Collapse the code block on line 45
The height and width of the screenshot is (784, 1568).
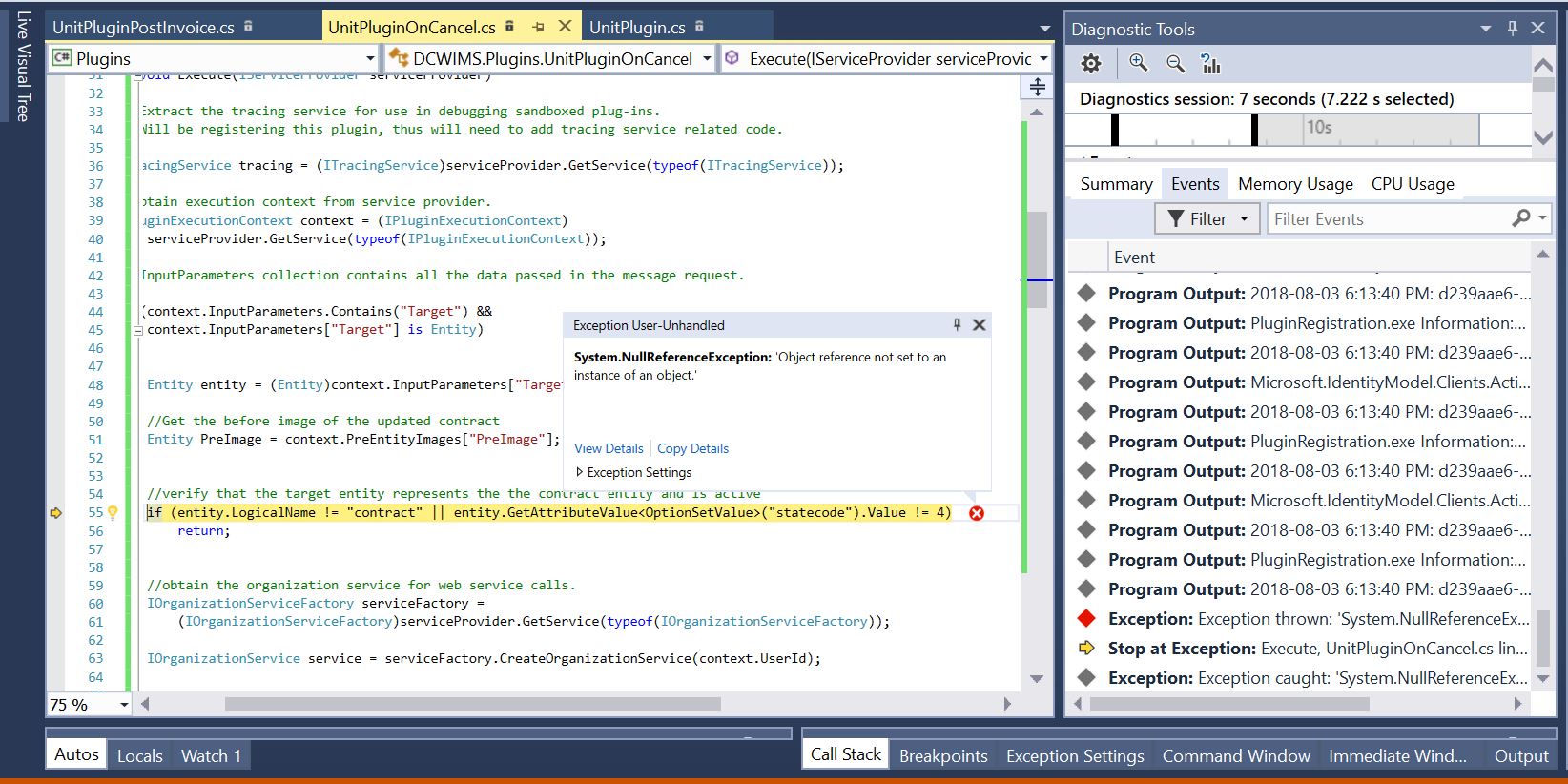pyautogui.click(x=138, y=330)
